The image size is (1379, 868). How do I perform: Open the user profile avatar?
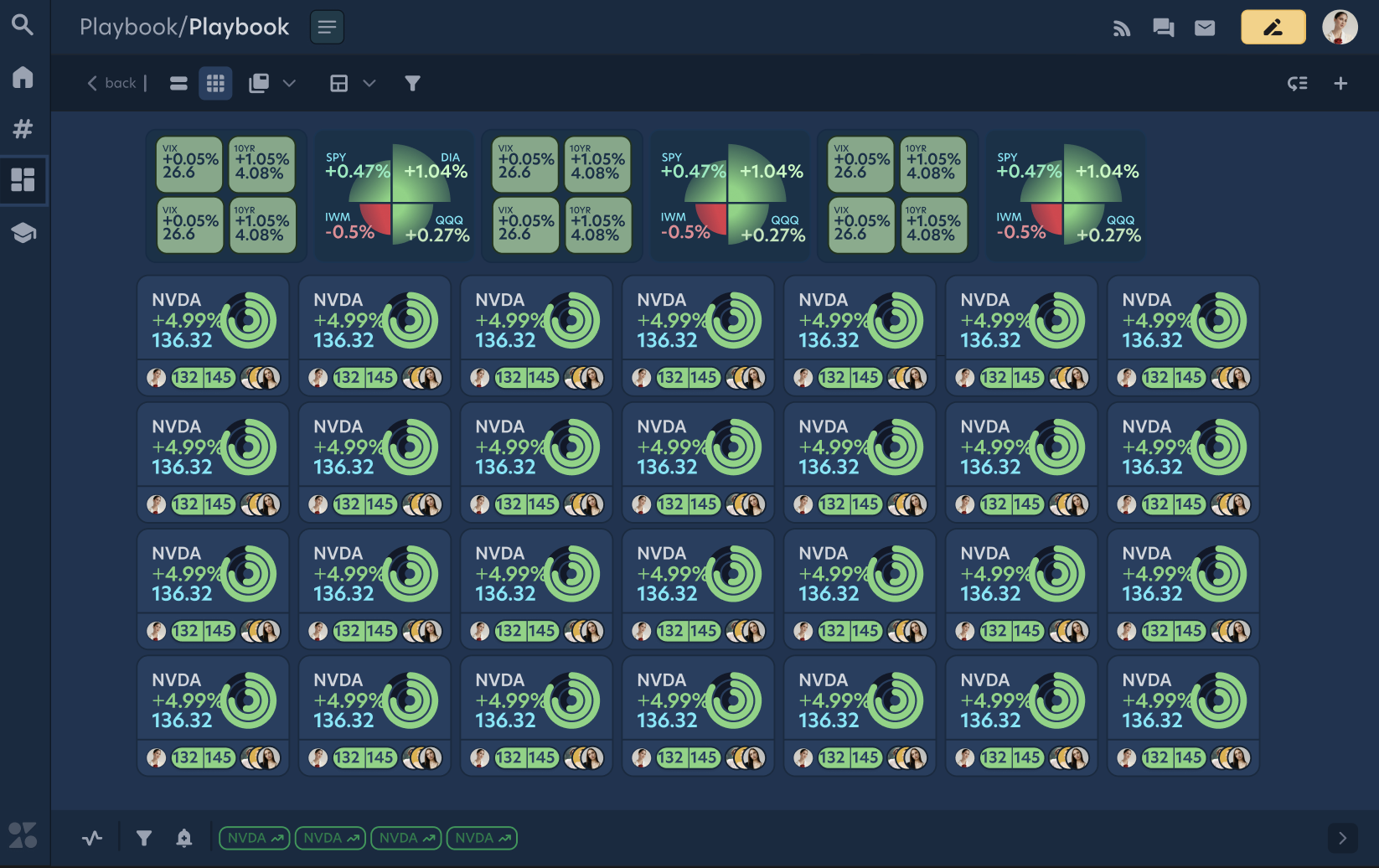tap(1340, 28)
